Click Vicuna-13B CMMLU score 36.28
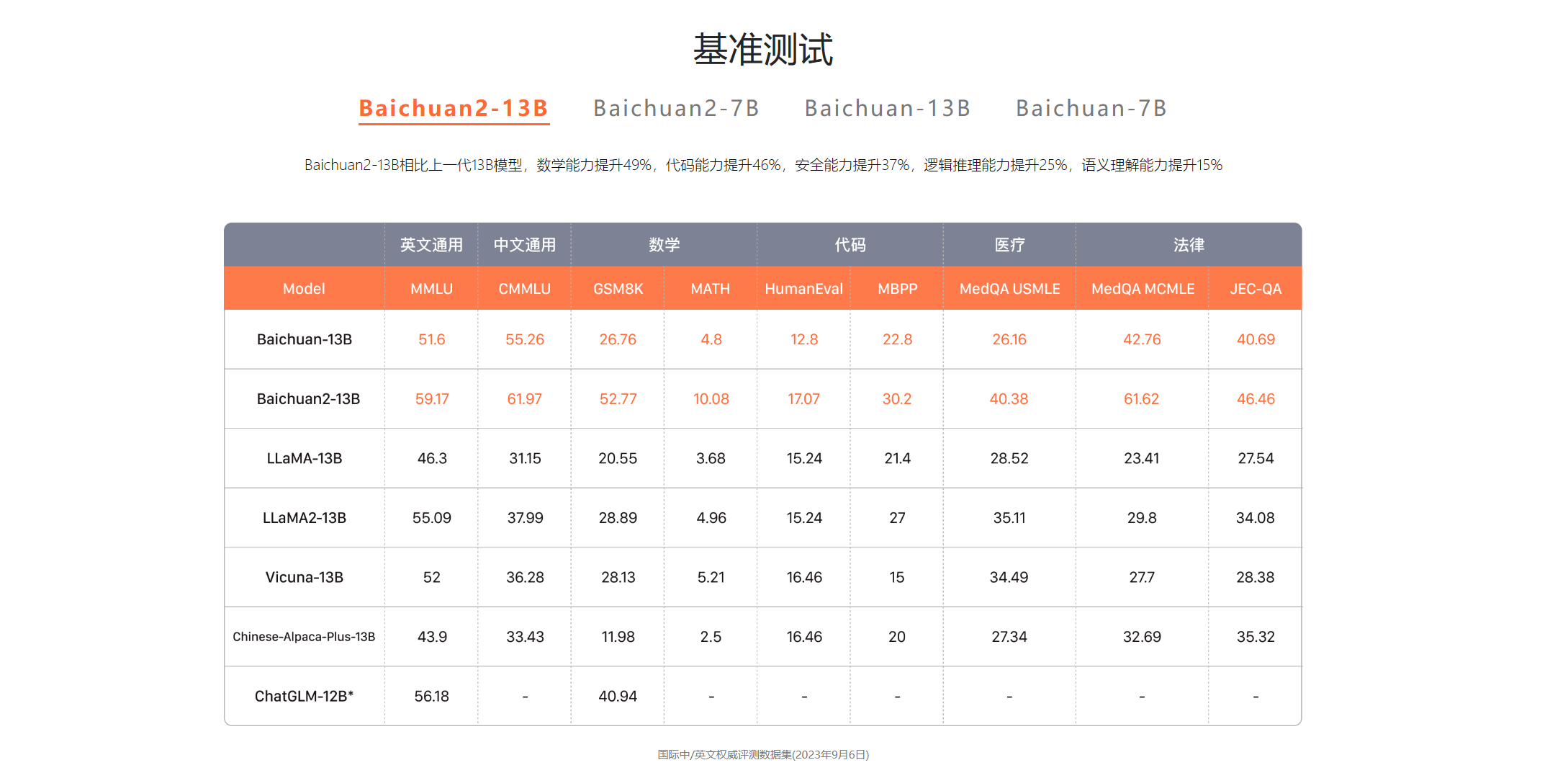1568x778 pixels. 525,577
